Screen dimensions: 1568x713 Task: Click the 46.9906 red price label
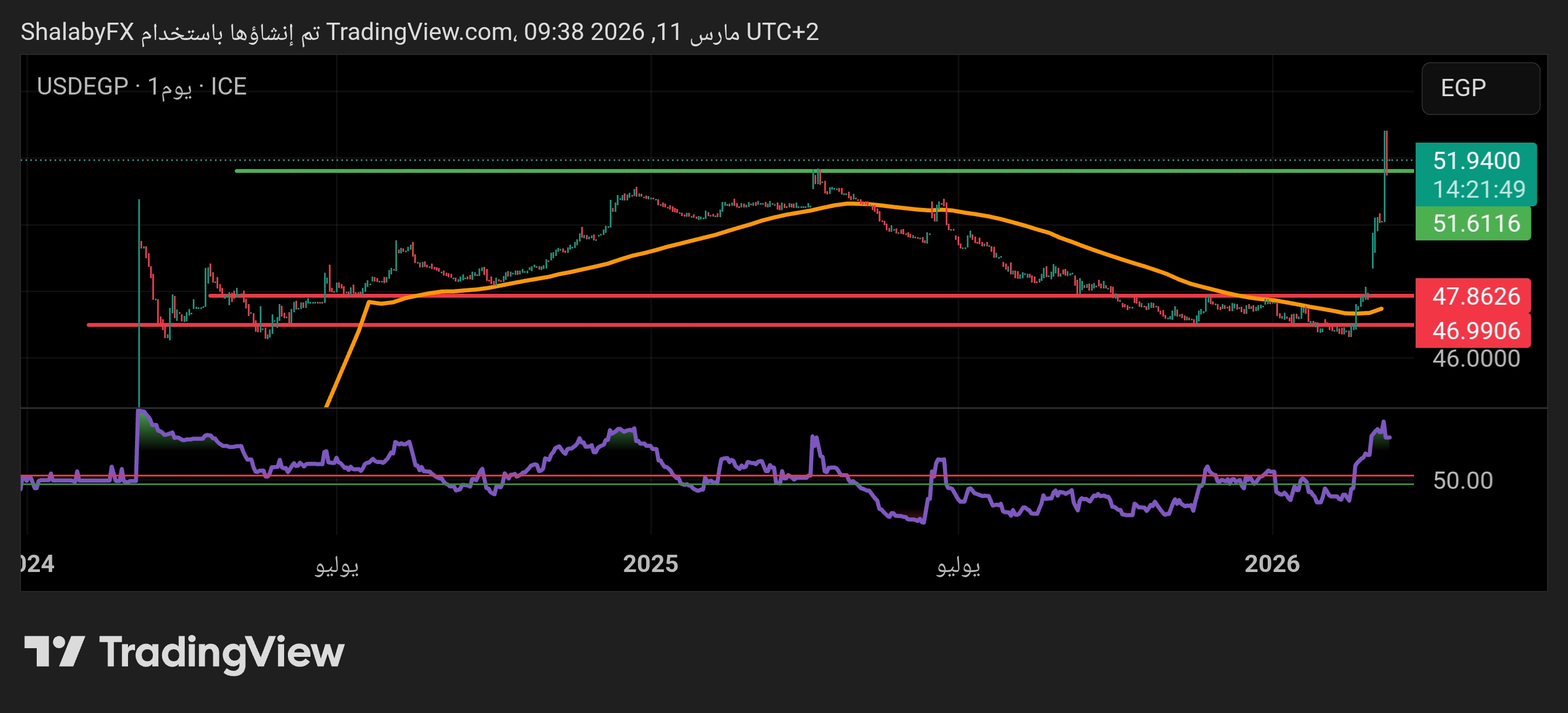pyautogui.click(x=1476, y=331)
